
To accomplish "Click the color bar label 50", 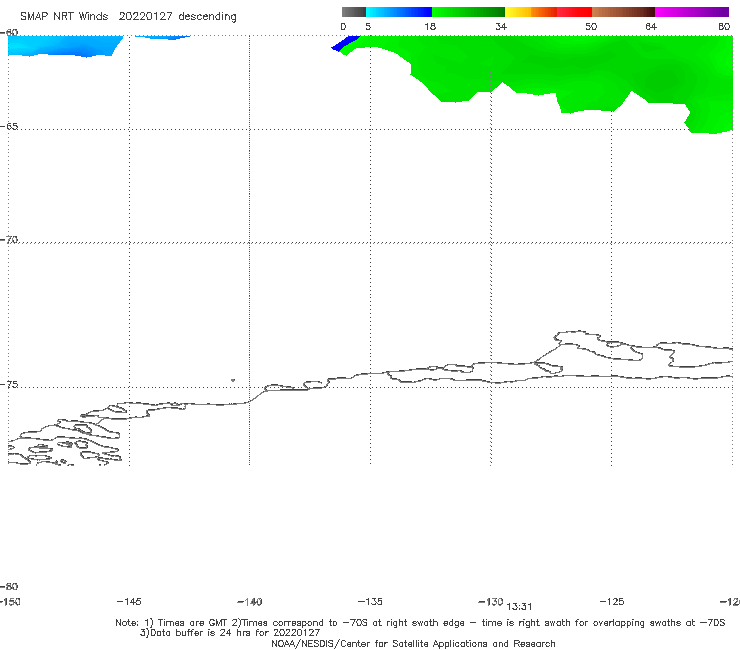I will [591, 26].
